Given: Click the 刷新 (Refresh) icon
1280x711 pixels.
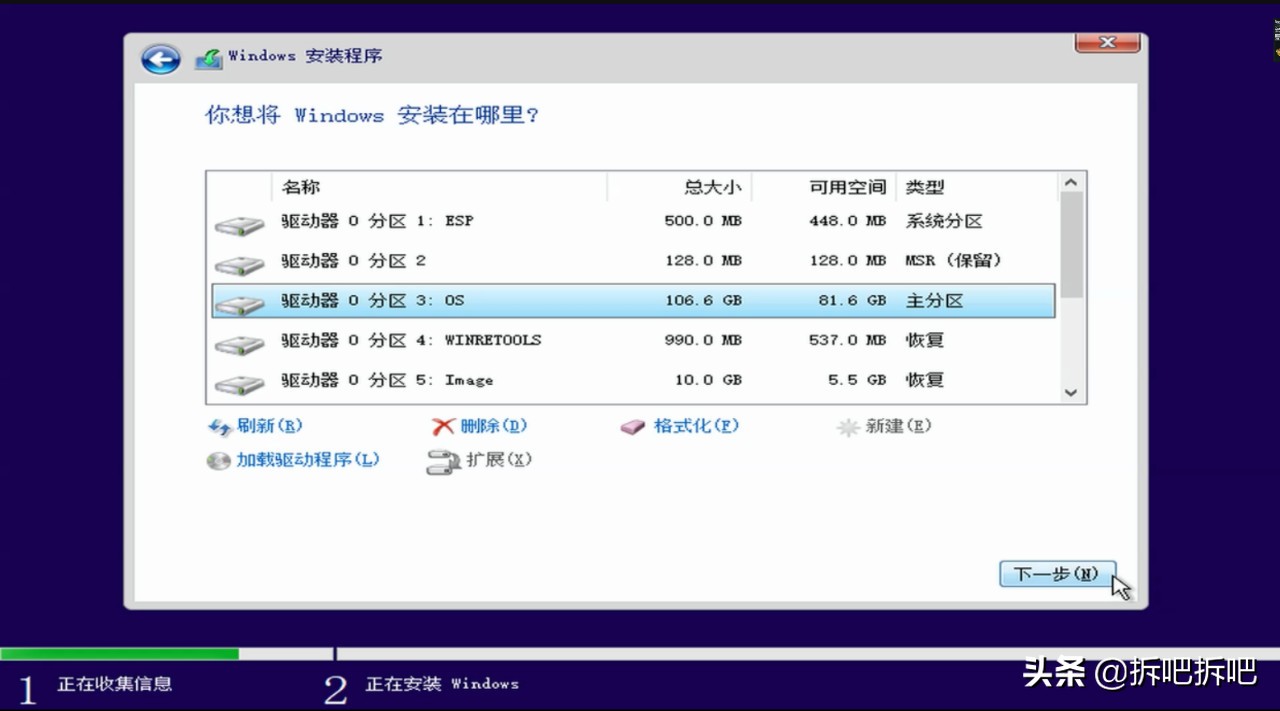Looking at the screenshot, I should click(x=221, y=426).
